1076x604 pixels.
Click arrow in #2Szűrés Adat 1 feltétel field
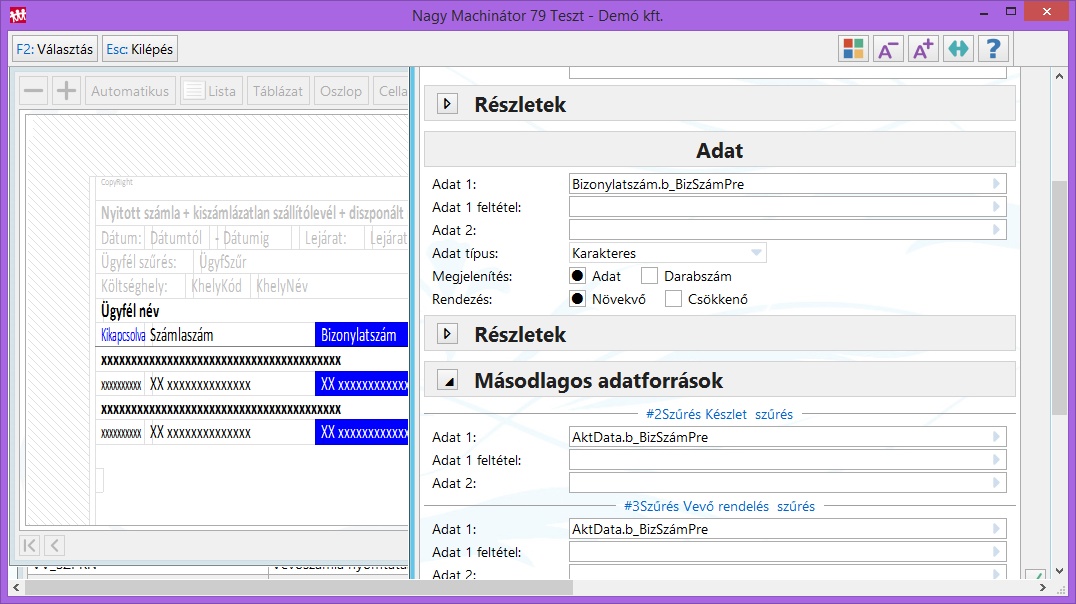[996, 460]
